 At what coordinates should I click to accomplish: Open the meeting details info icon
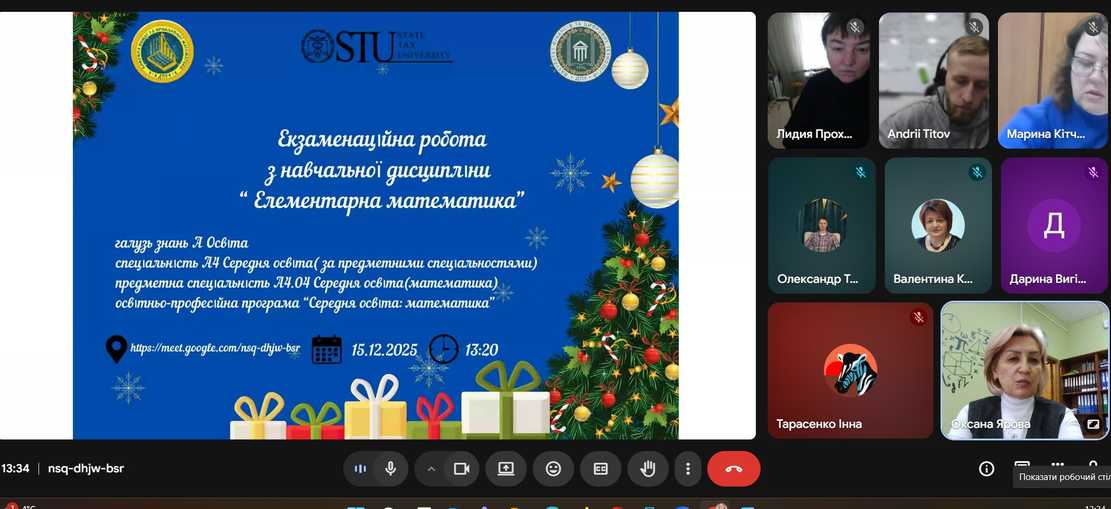(x=986, y=468)
